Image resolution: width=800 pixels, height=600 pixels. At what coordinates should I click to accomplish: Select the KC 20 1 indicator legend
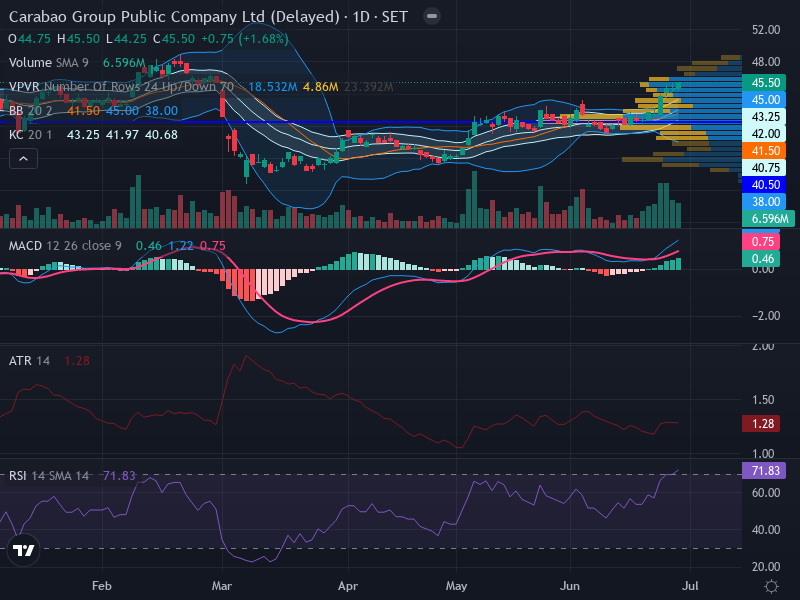pyautogui.click(x=30, y=135)
